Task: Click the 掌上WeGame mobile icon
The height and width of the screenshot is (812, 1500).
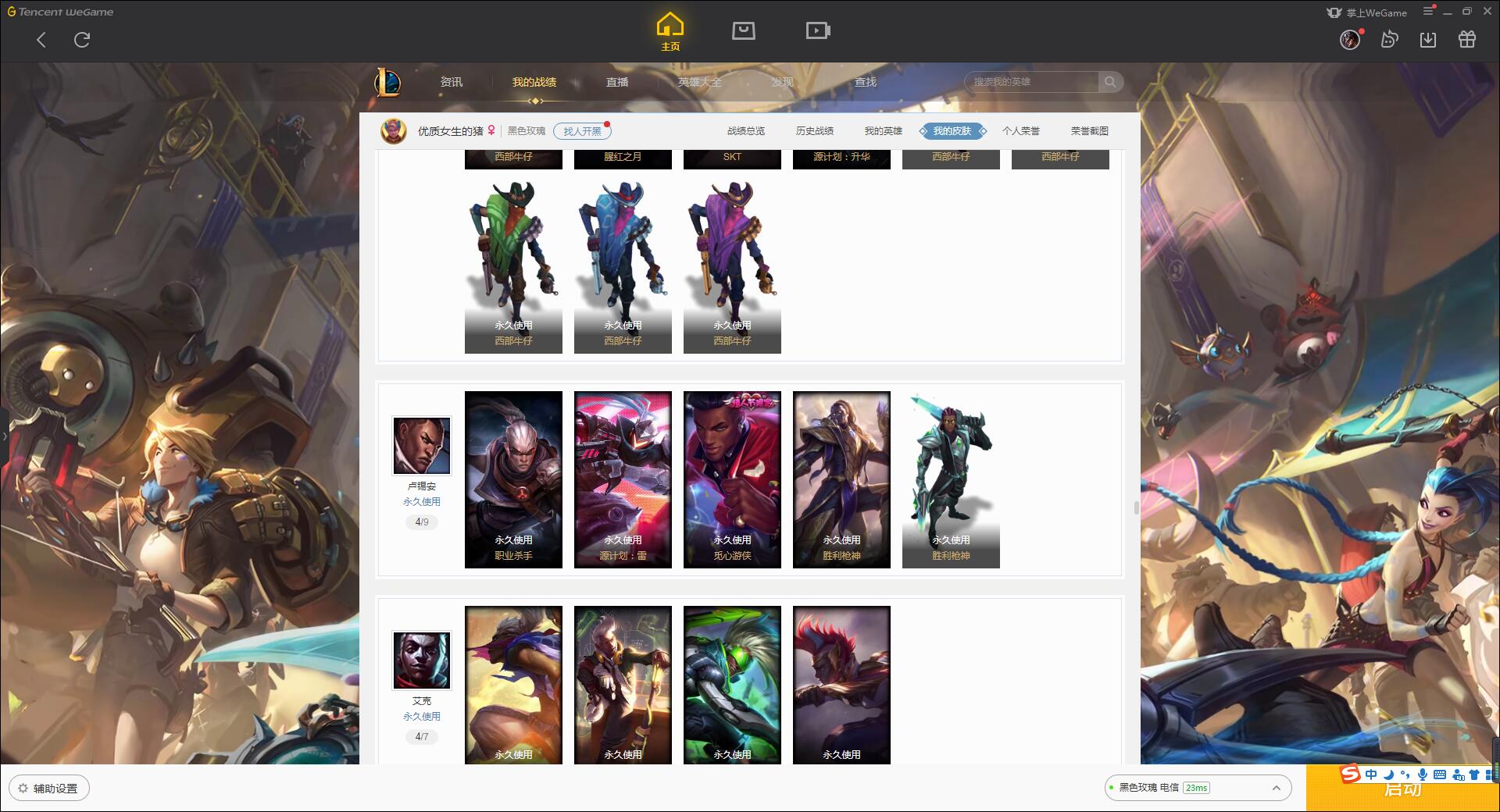Action: click(1334, 12)
